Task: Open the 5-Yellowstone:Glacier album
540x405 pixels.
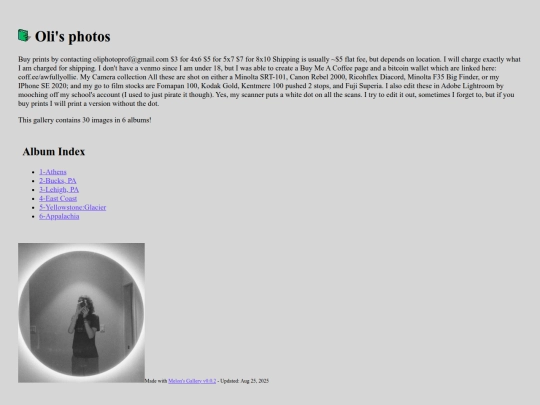Action: point(73,208)
